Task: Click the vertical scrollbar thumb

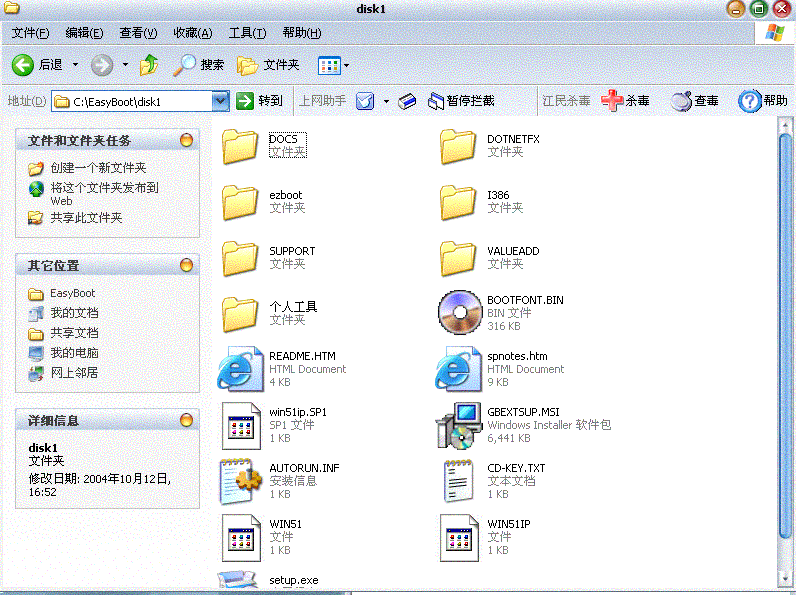Action: click(x=785, y=335)
